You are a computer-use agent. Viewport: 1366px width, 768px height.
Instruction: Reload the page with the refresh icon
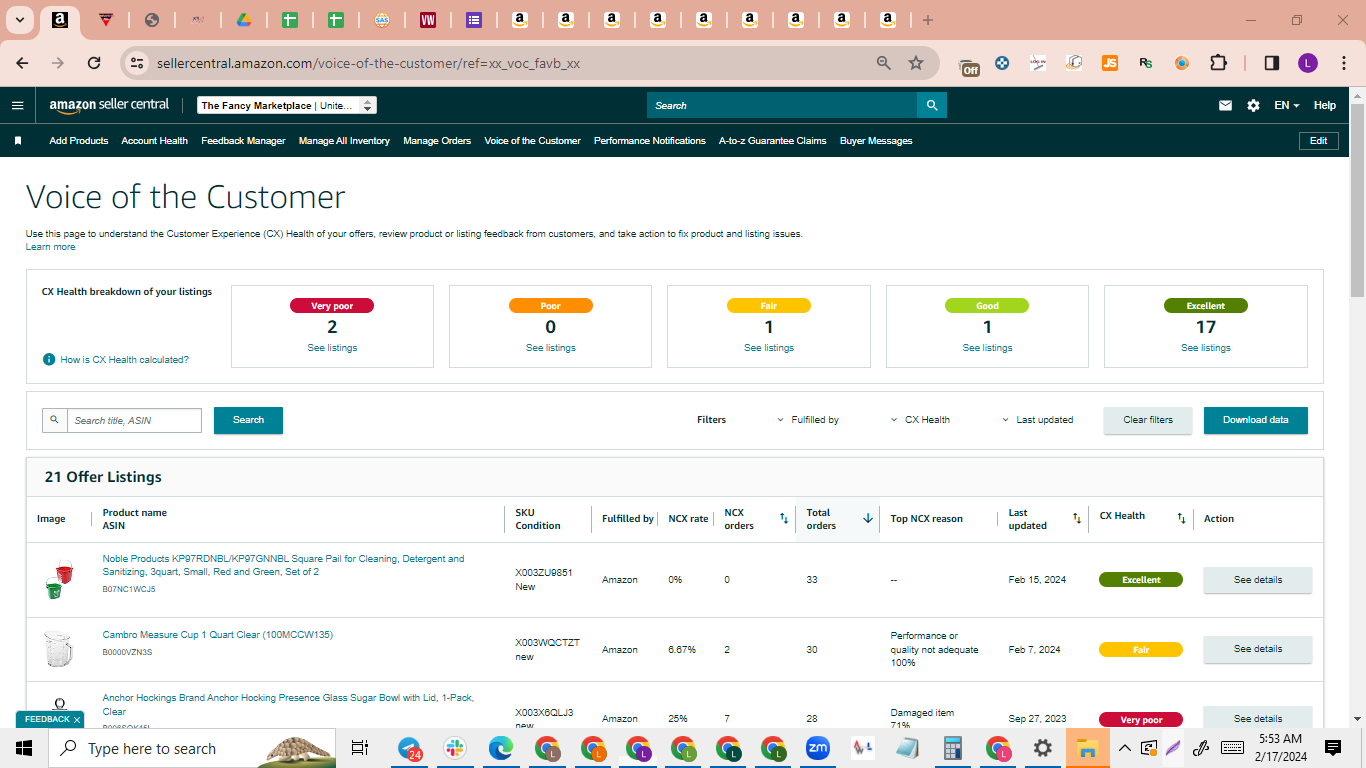coord(94,63)
